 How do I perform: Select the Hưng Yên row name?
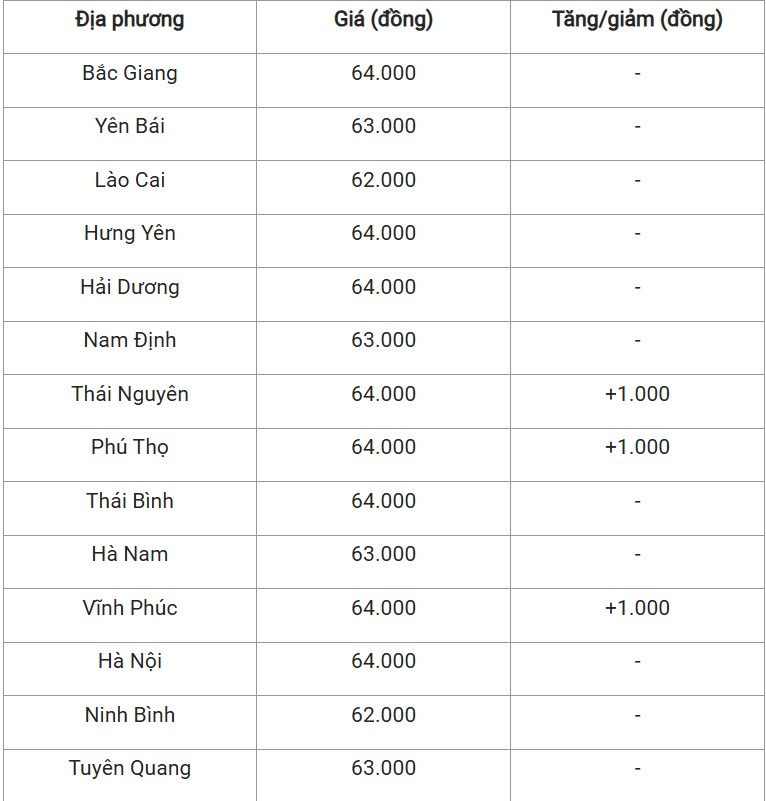pyautogui.click(x=129, y=233)
